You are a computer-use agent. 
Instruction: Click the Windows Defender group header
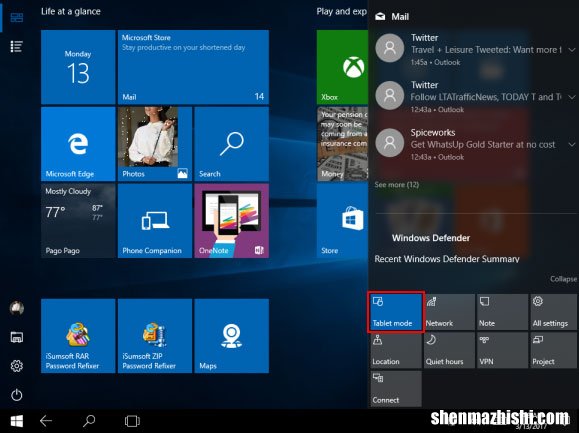431,238
